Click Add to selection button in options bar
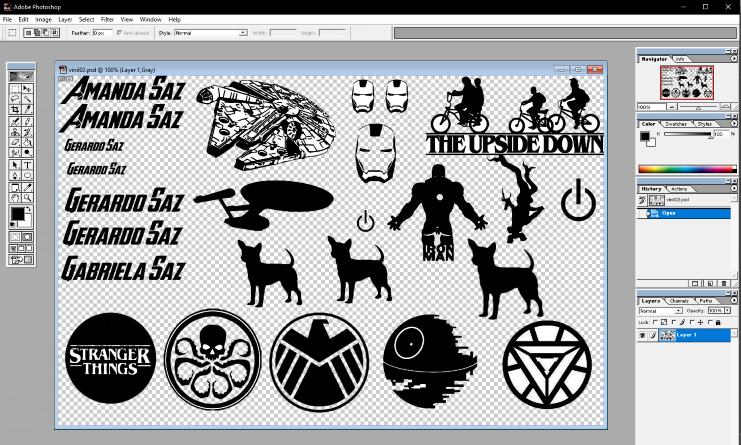The image size is (741, 445). (37, 33)
